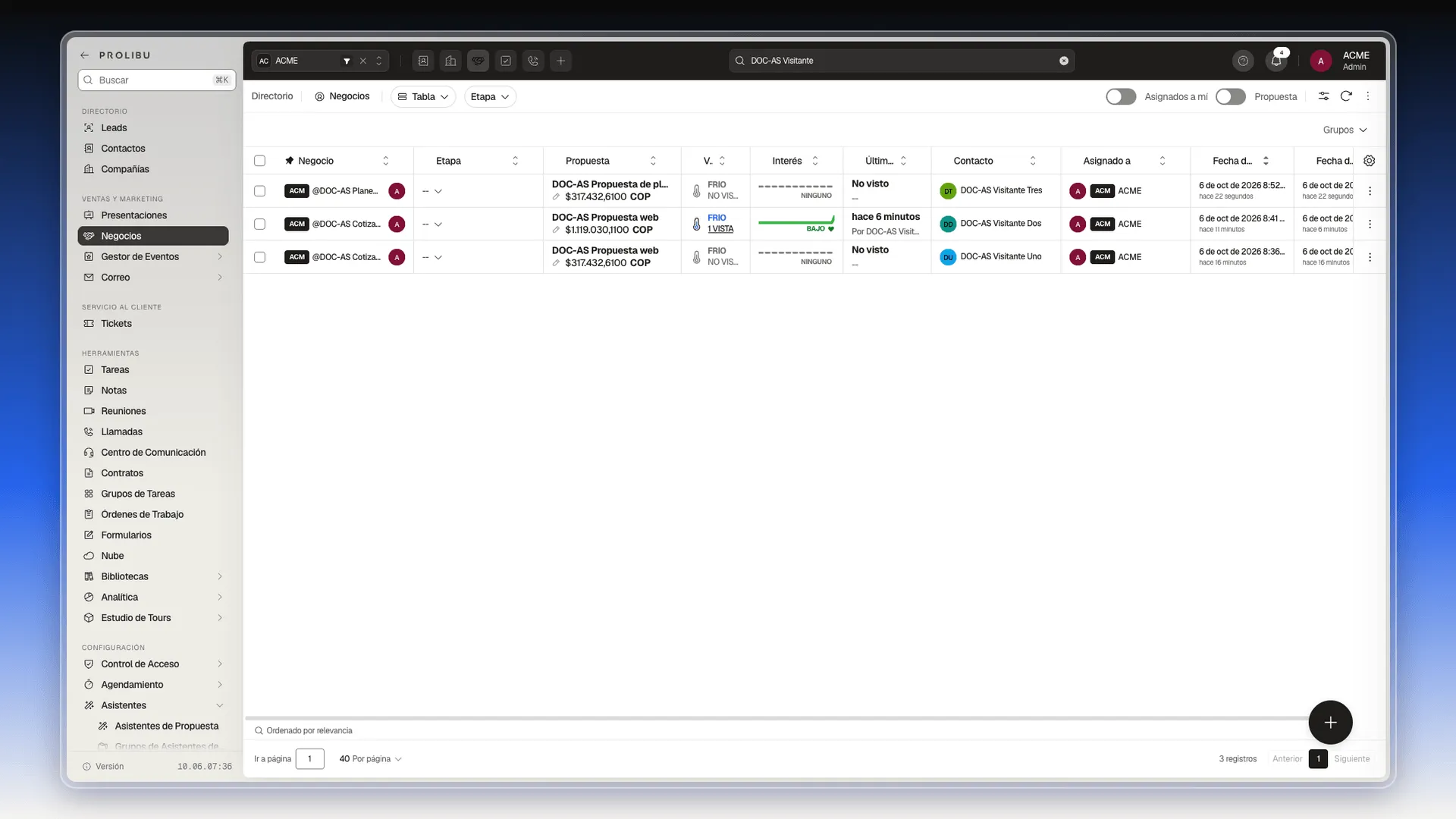Screen dimensions: 1456x819
Task: Refresh the deals table
Action: 1346,96
